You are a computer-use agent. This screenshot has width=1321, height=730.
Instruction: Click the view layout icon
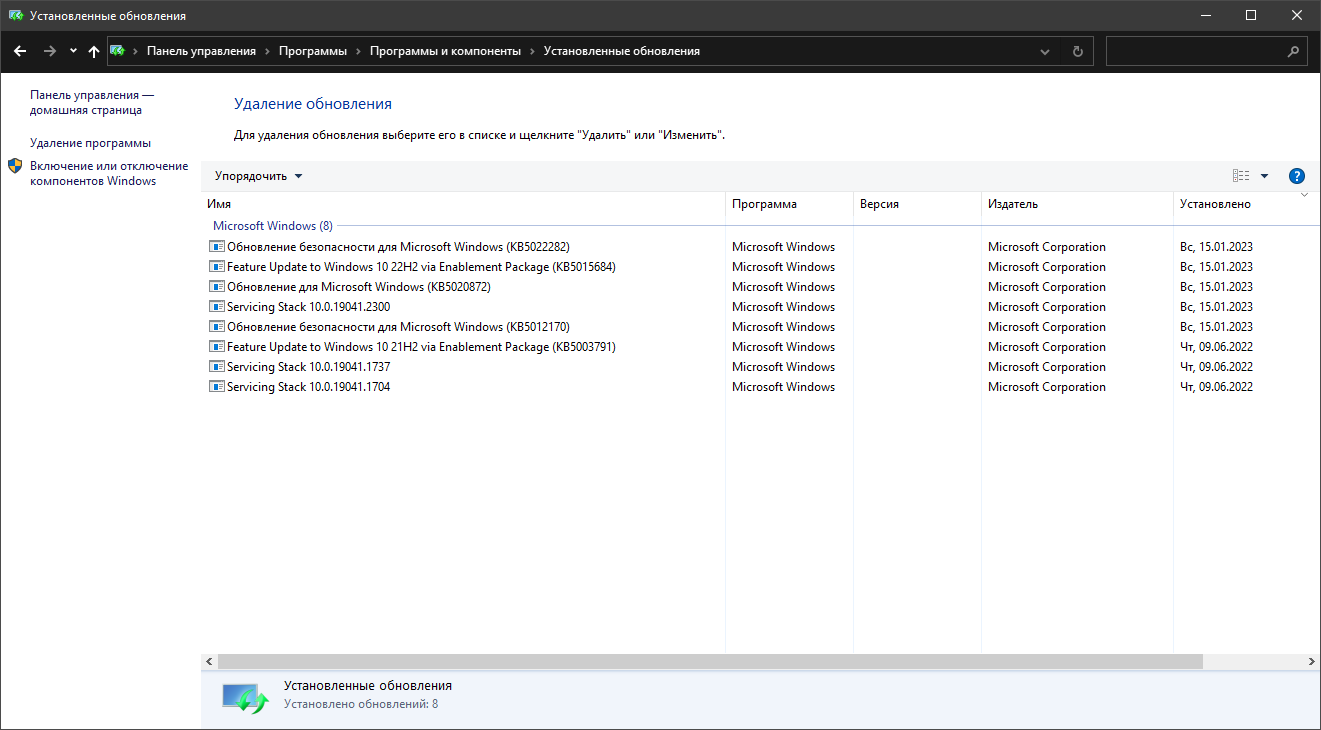click(1241, 176)
